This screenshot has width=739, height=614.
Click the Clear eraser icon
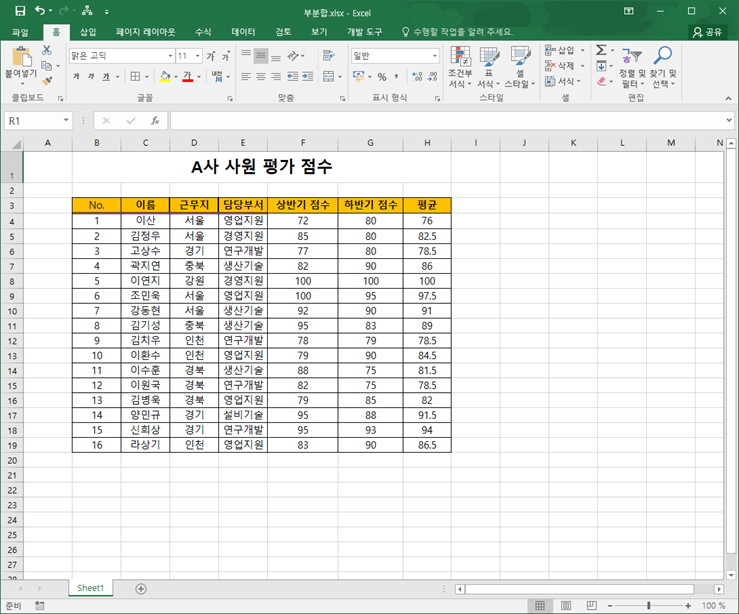[x=601, y=82]
